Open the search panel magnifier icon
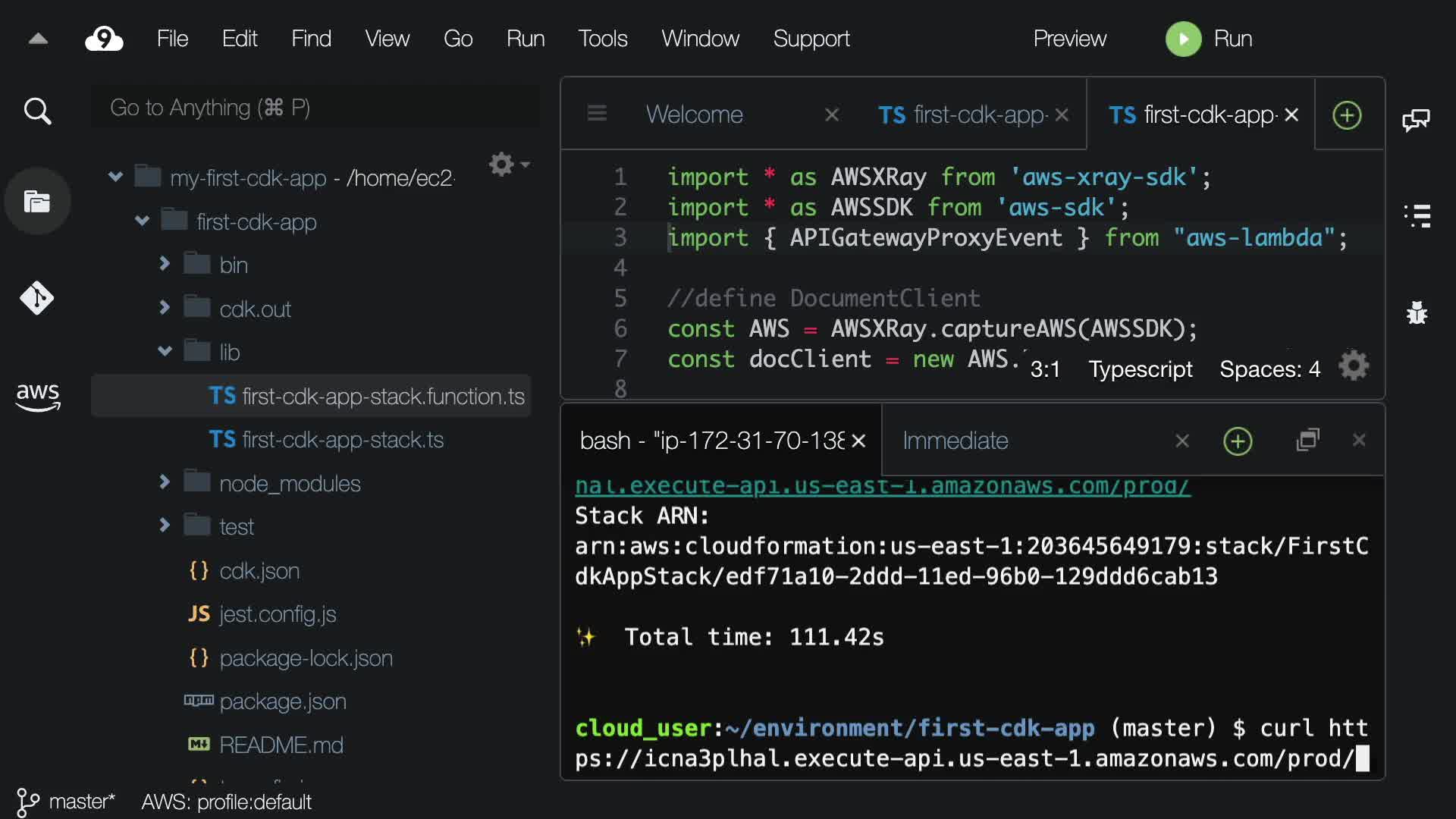 point(37,111)
